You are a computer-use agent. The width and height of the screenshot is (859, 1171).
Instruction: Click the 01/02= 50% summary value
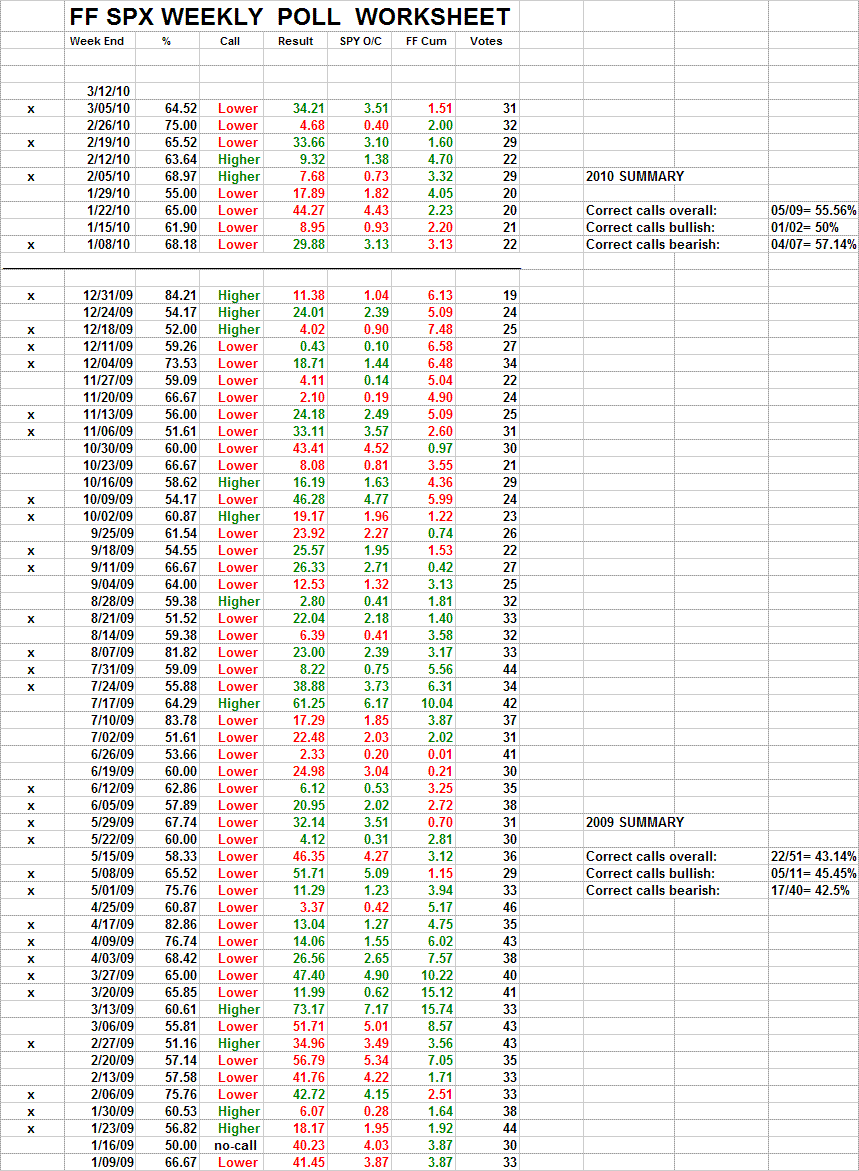(x=805, y=227)
